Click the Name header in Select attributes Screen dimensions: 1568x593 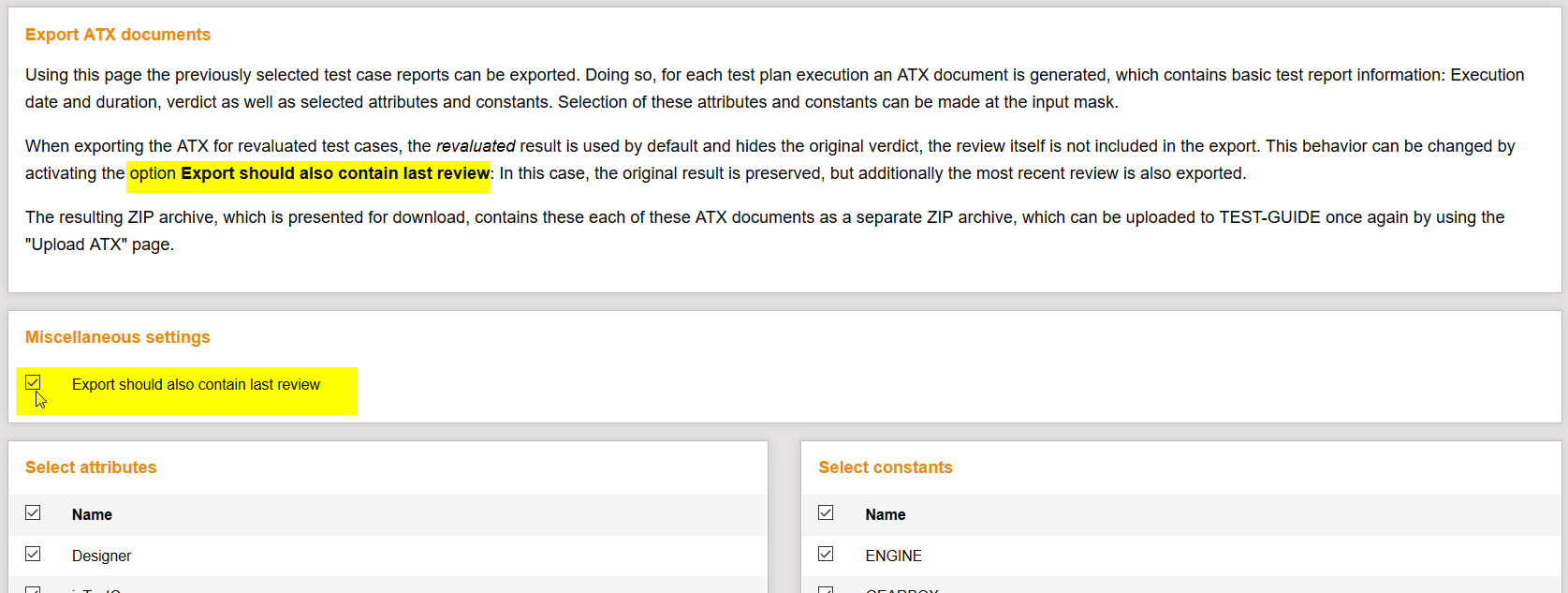pyautogui.click(x=92, y=514)
